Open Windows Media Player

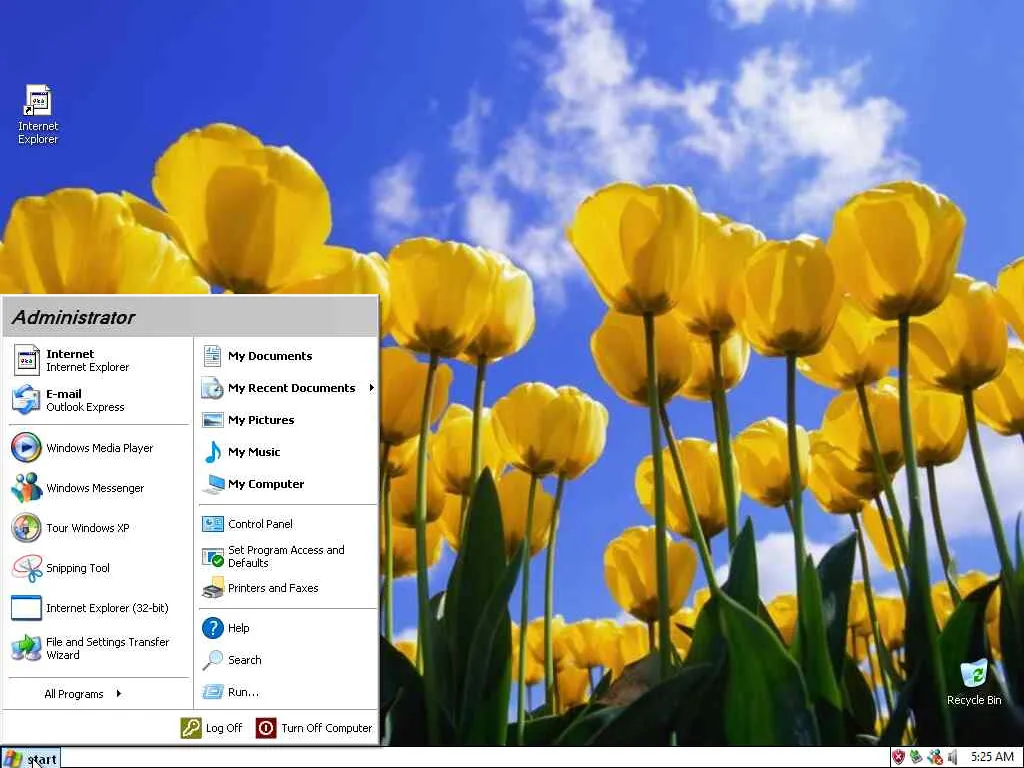click(x=99, y=448)
